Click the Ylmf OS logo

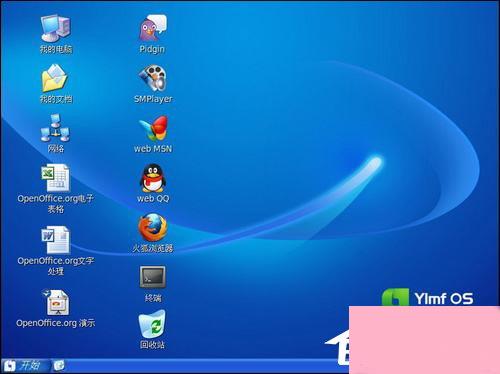(428, 298)
